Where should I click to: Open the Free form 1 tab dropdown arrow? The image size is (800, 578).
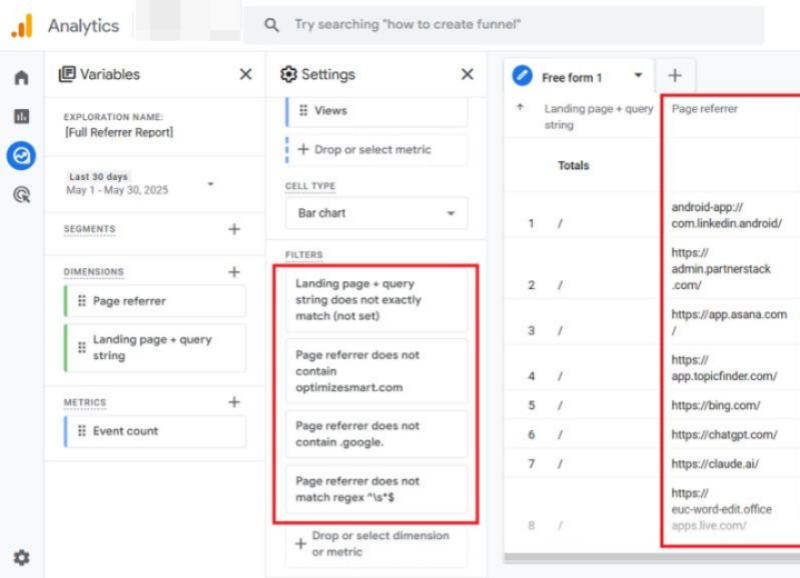(638, 76)
